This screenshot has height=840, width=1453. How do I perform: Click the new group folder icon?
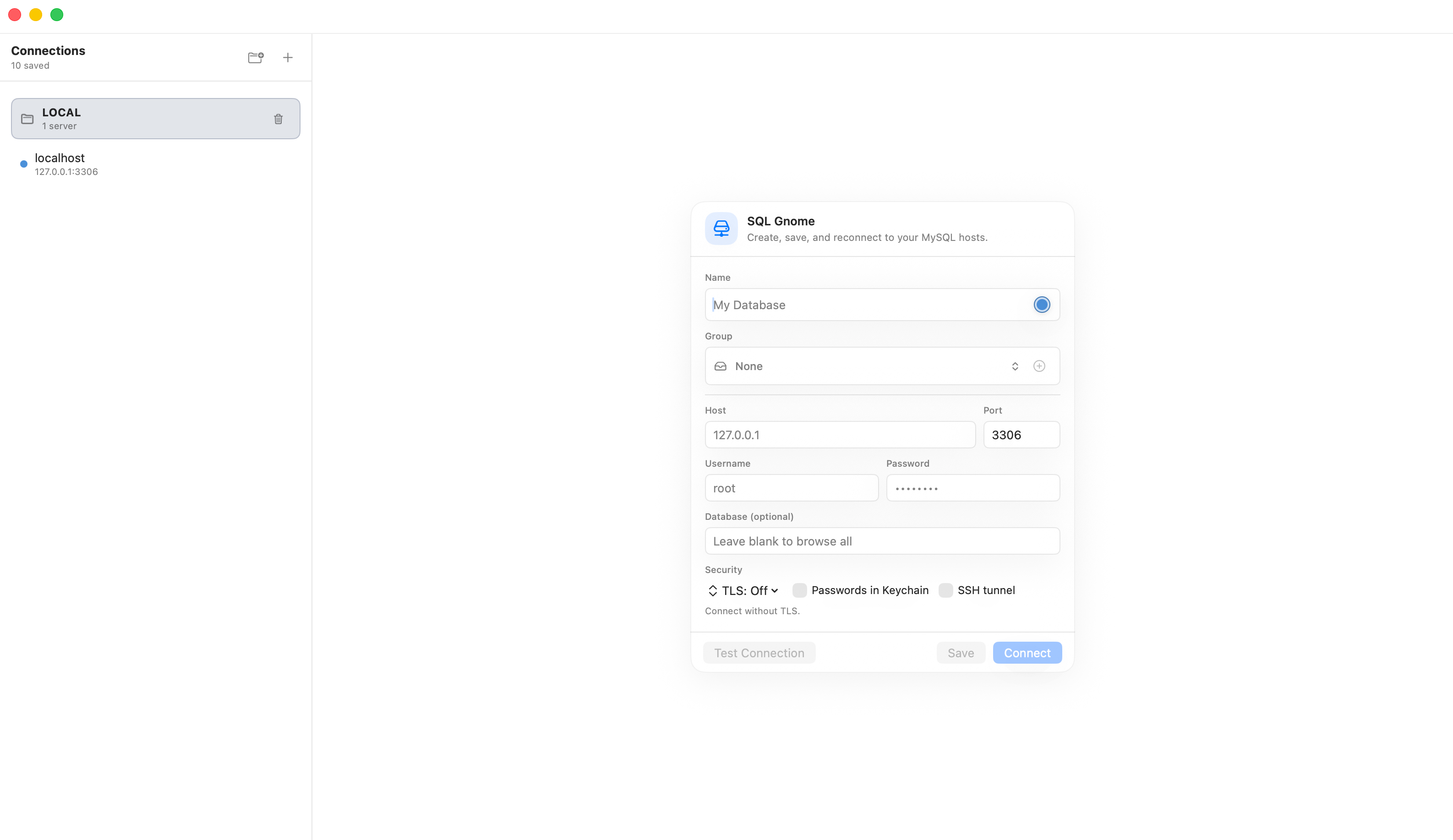tap(256, 57)
